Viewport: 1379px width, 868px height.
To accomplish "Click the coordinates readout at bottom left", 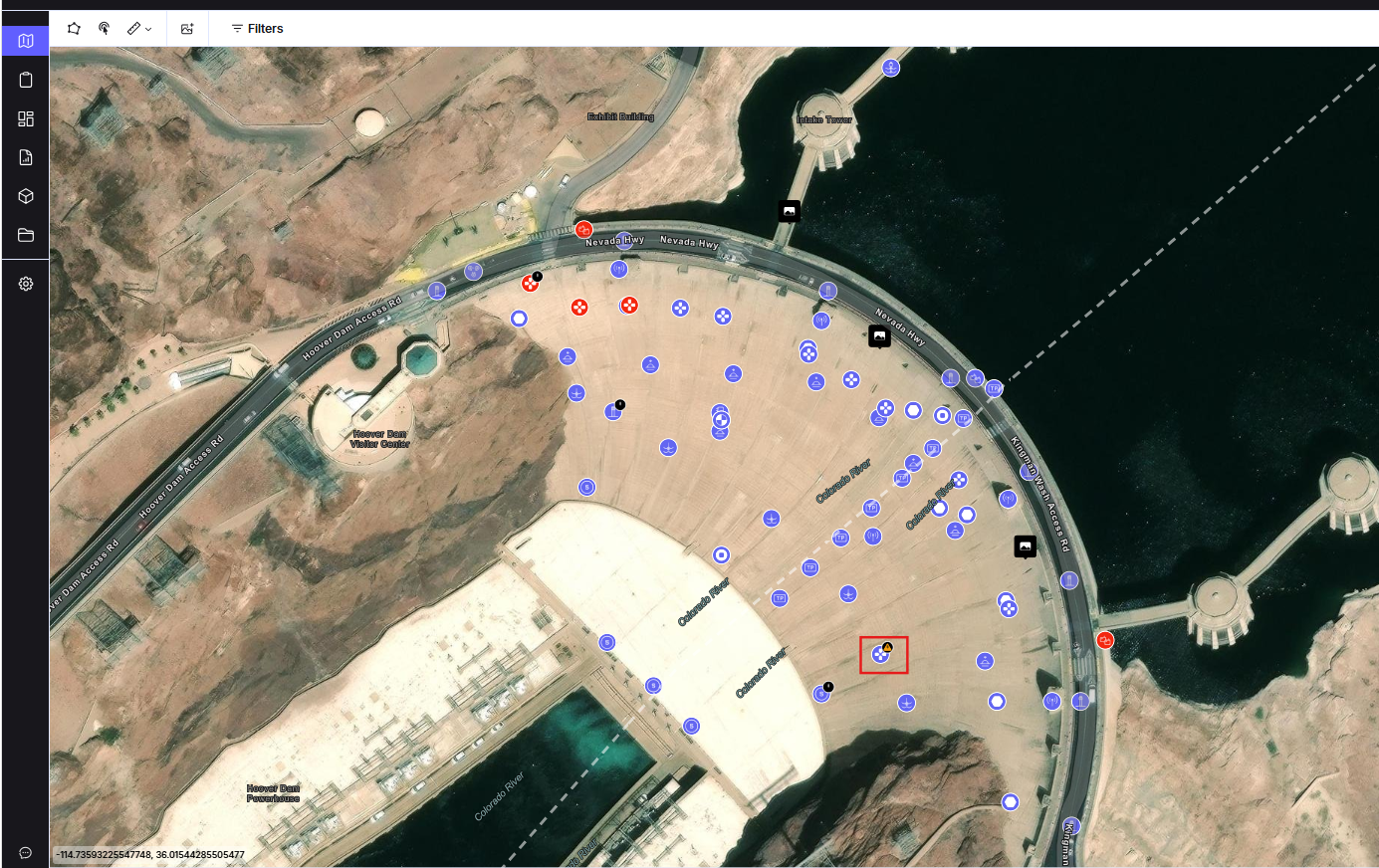I will 150,854.
